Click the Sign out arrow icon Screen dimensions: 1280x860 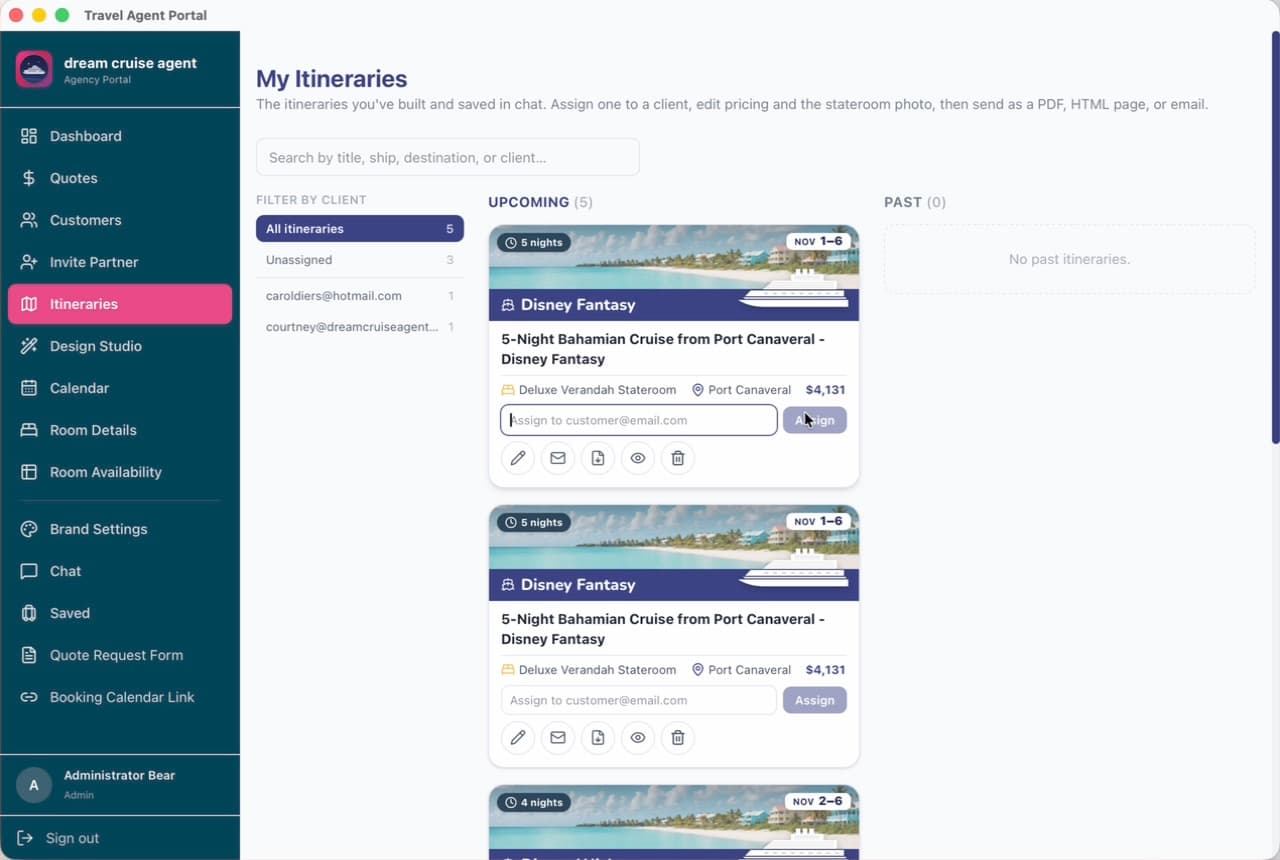click(25, 838)
